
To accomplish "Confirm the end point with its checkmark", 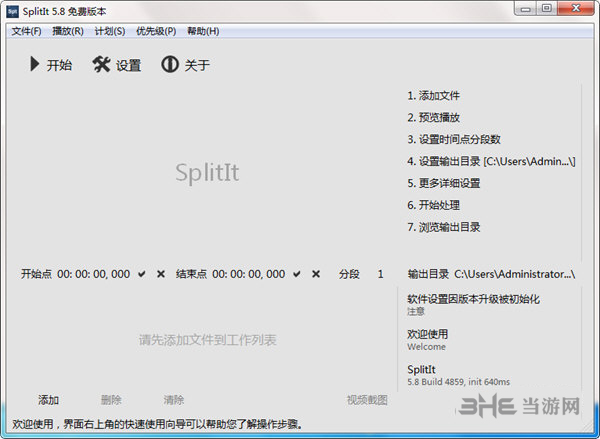I will point(297,274).
